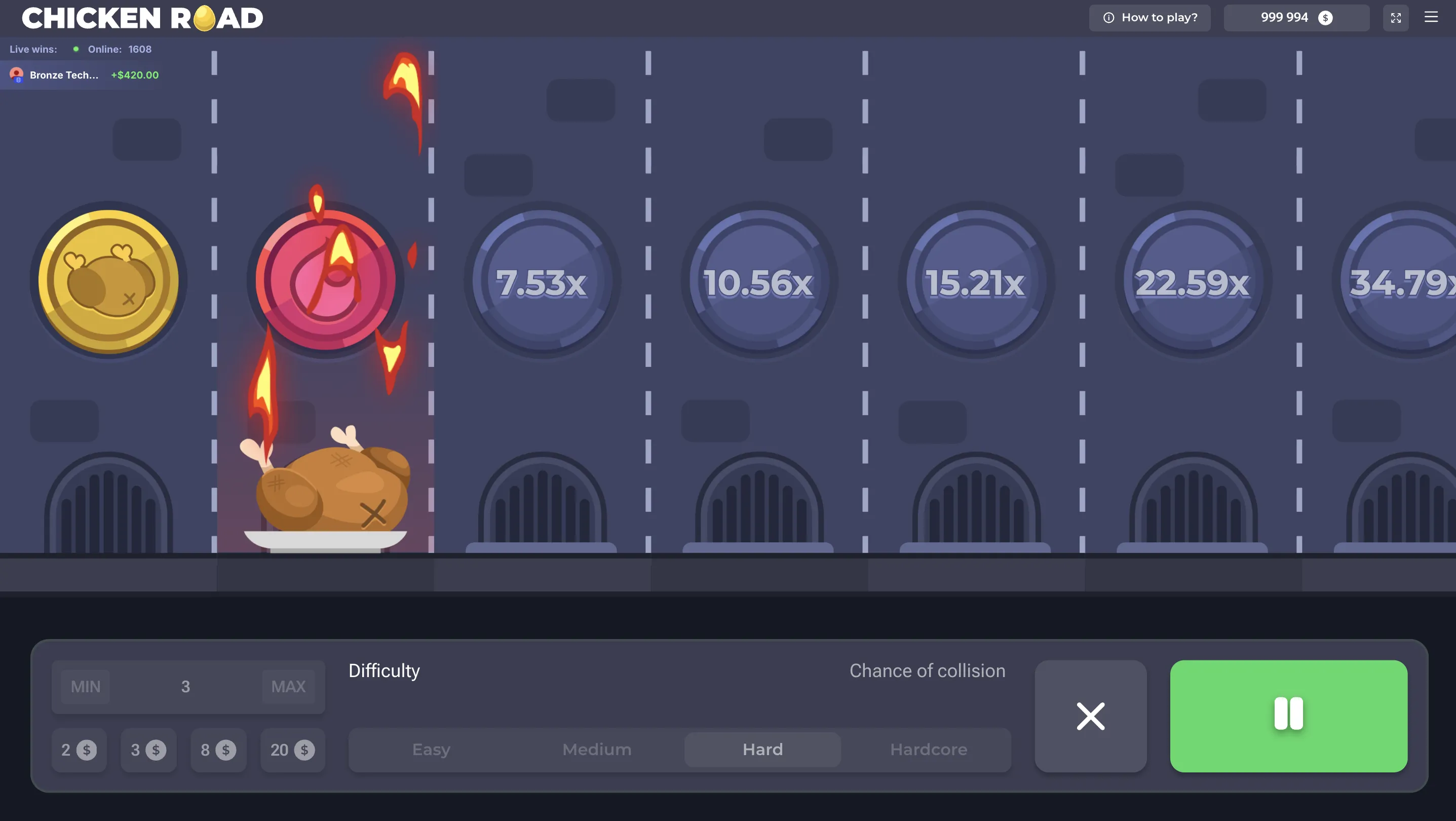
Task: Click the Bronze Tech player avatar
Action: tap(16, 74)
